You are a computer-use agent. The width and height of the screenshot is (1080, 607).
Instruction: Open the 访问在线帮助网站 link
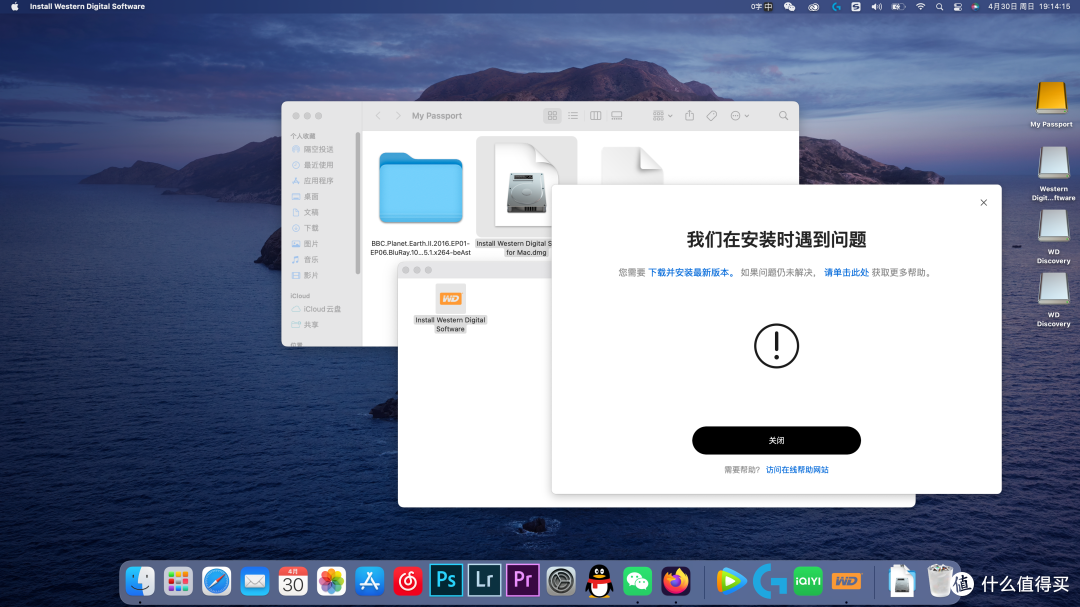pyautogui.click(x=797, y=470)
